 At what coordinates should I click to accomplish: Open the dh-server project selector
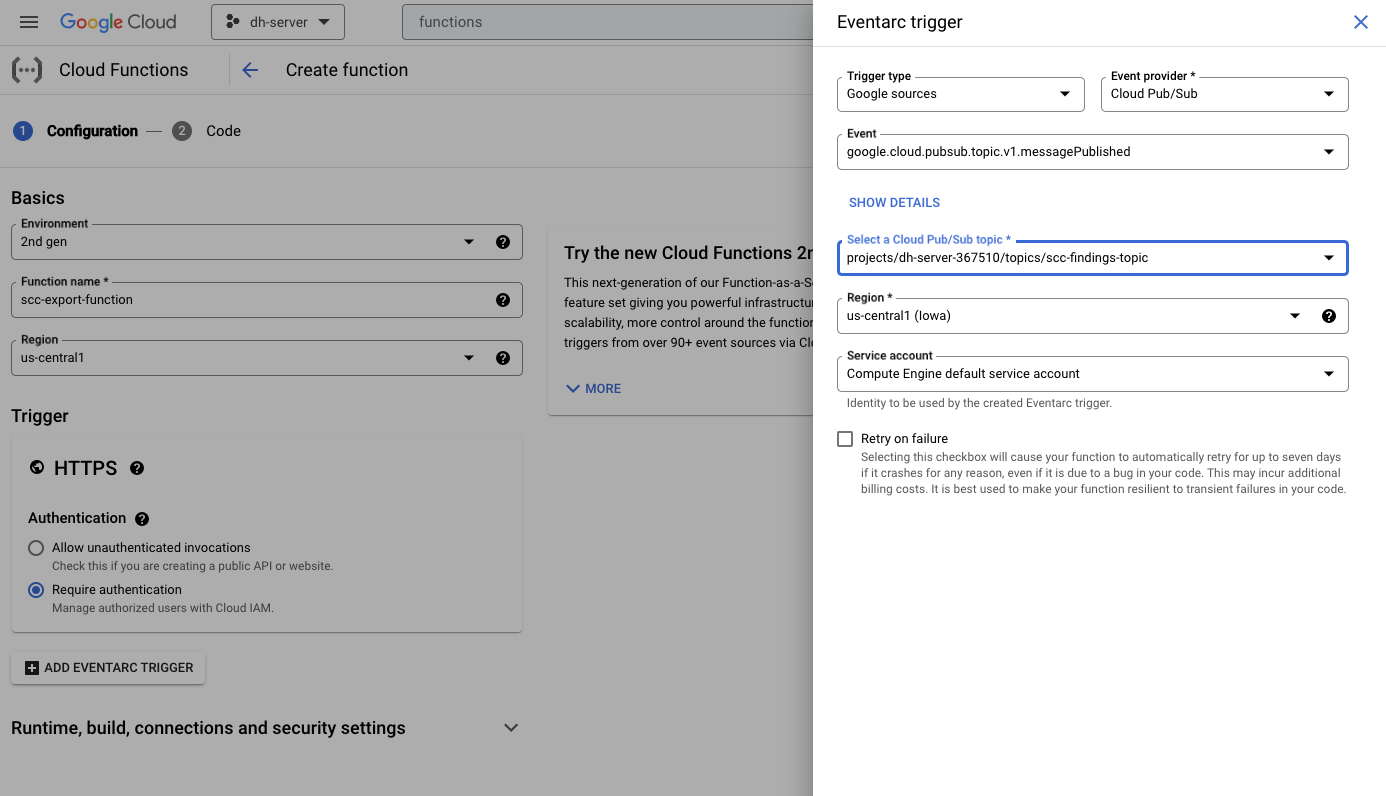[278, 22]
